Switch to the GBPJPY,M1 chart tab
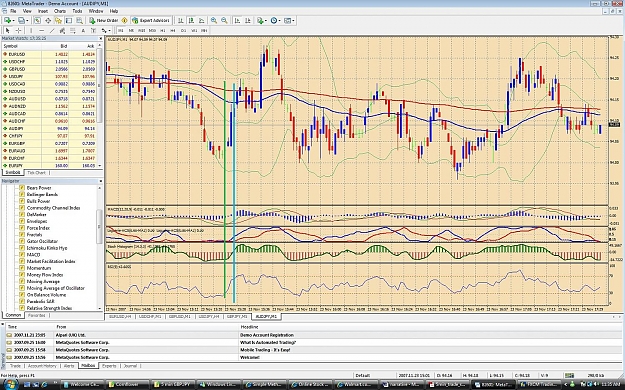This screenshot has width=625, height=390. [237, 316]
